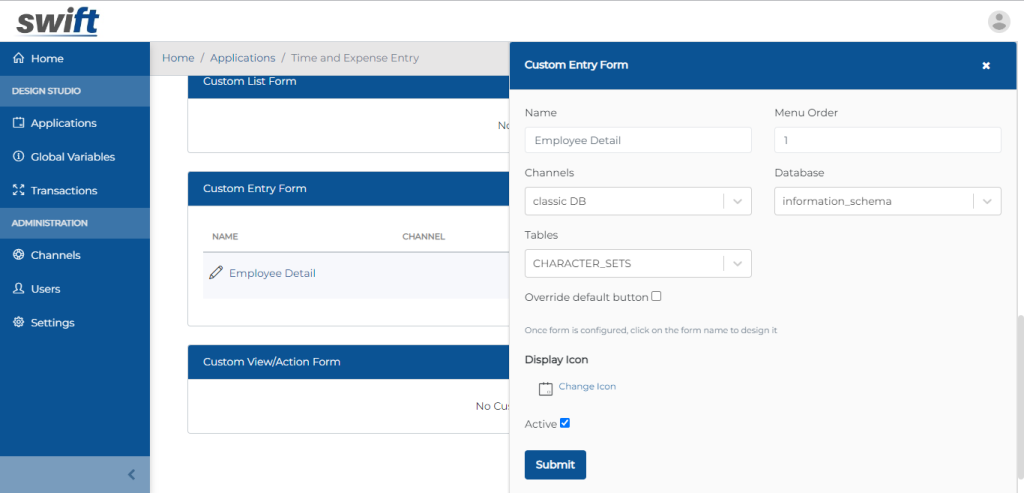Click pencil edit icon beside Employee Detail
Screen dimensions: 1024x493
tap(216, 273)
